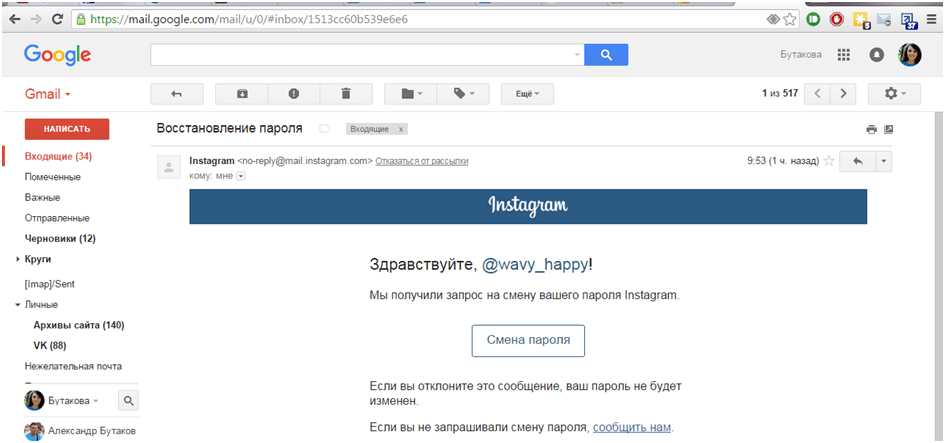Open Нежелательная почта folder
Image resolution: width=945 pixels, height=443 pixels.
click(x=73, y=366)
